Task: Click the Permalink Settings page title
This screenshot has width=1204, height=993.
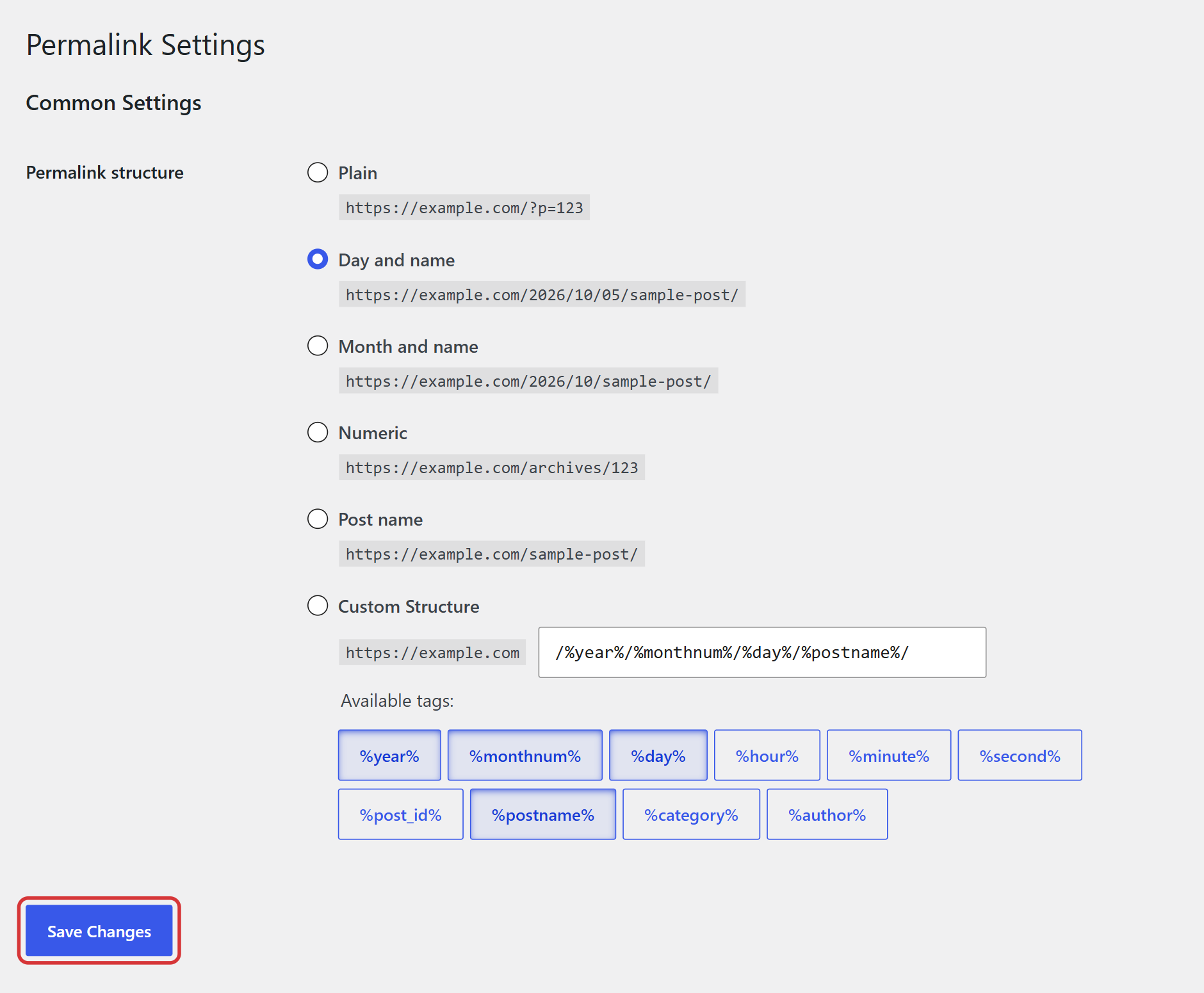Action: click(145, 45)
